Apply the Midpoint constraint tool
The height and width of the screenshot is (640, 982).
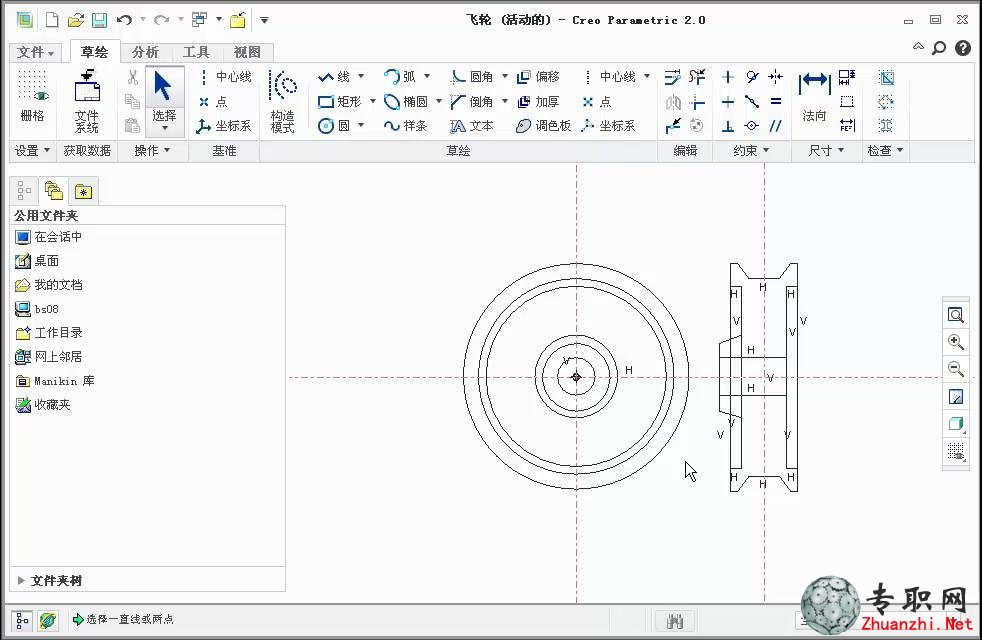coord(752,101)
